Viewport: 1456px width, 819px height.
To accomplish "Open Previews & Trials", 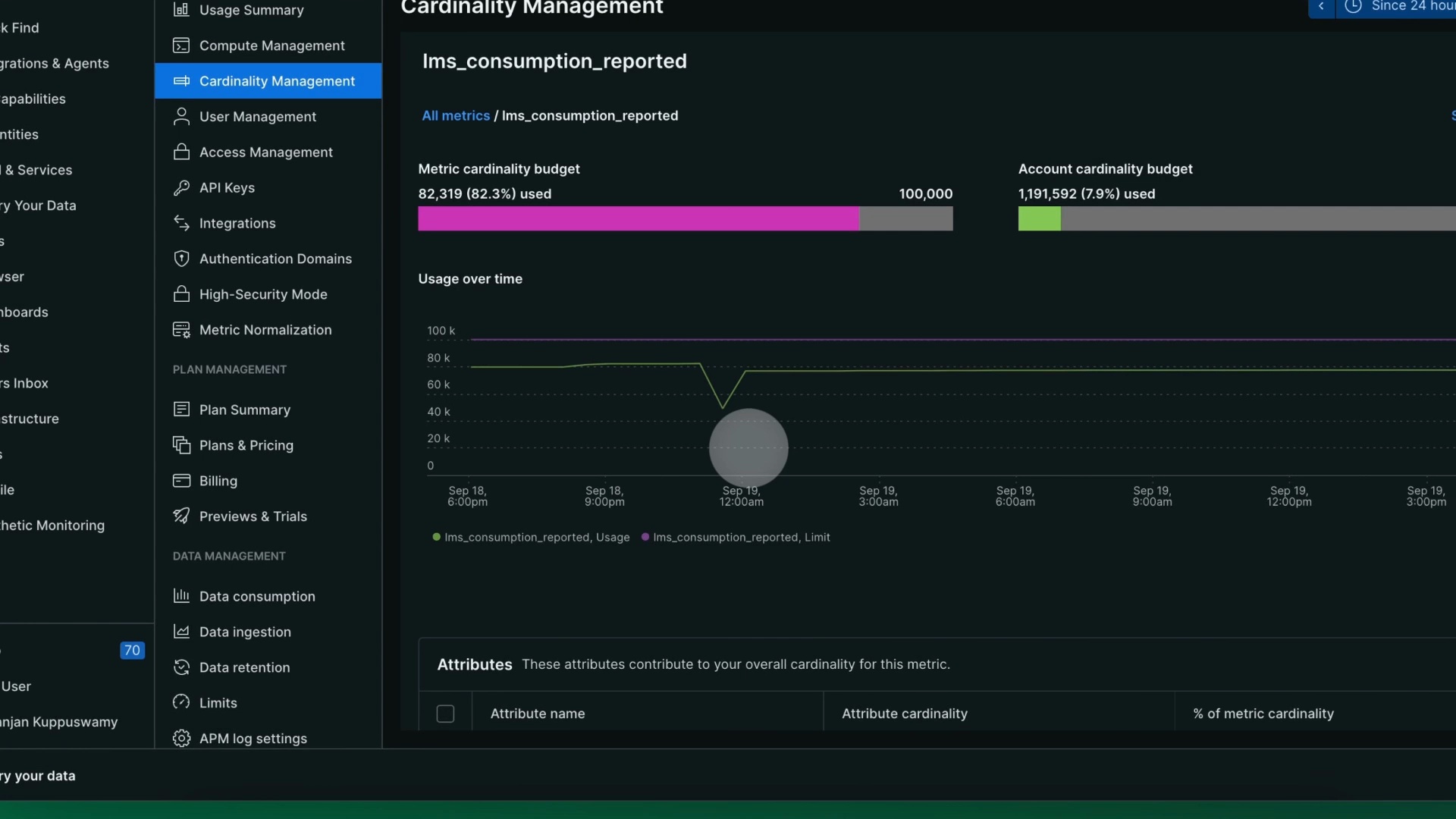I will (268, 516).
